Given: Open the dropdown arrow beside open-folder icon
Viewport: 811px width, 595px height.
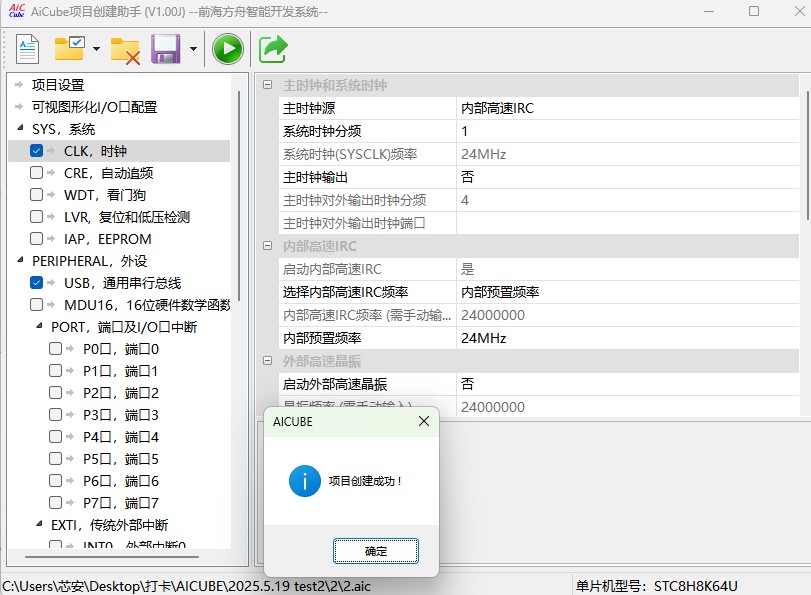Looking at the screenshot, I should click(x=96, y=49).
